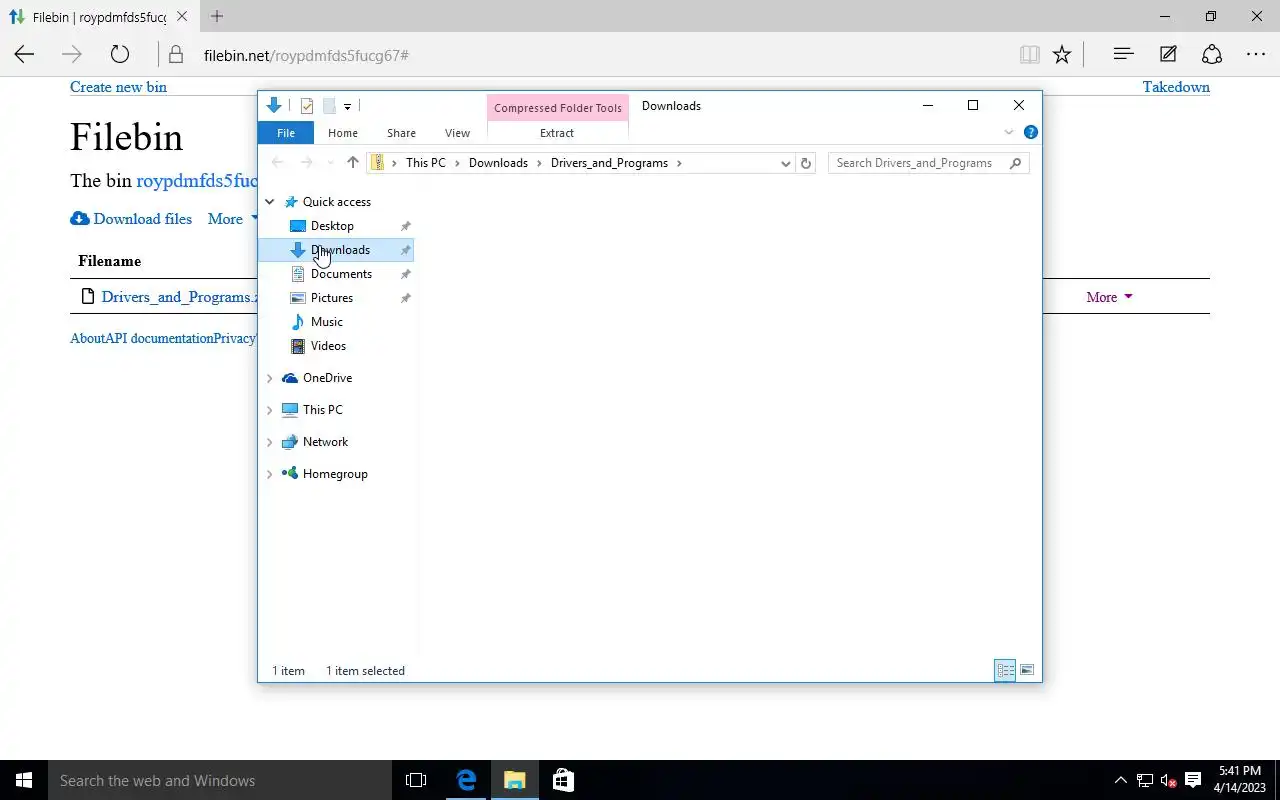The width and height of the screenshot is (1280, 800).
Task: Click Explorer Up arrow to parent folder
Action: (352, 163)
